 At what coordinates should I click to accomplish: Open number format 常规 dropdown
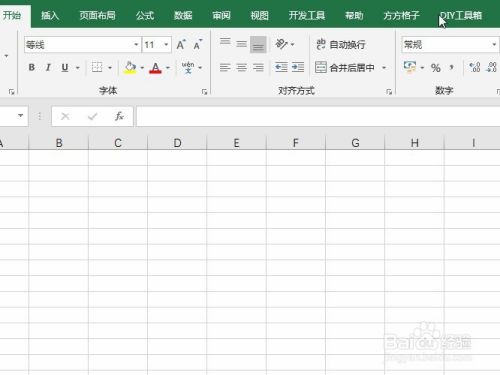(x=494, y=45)
